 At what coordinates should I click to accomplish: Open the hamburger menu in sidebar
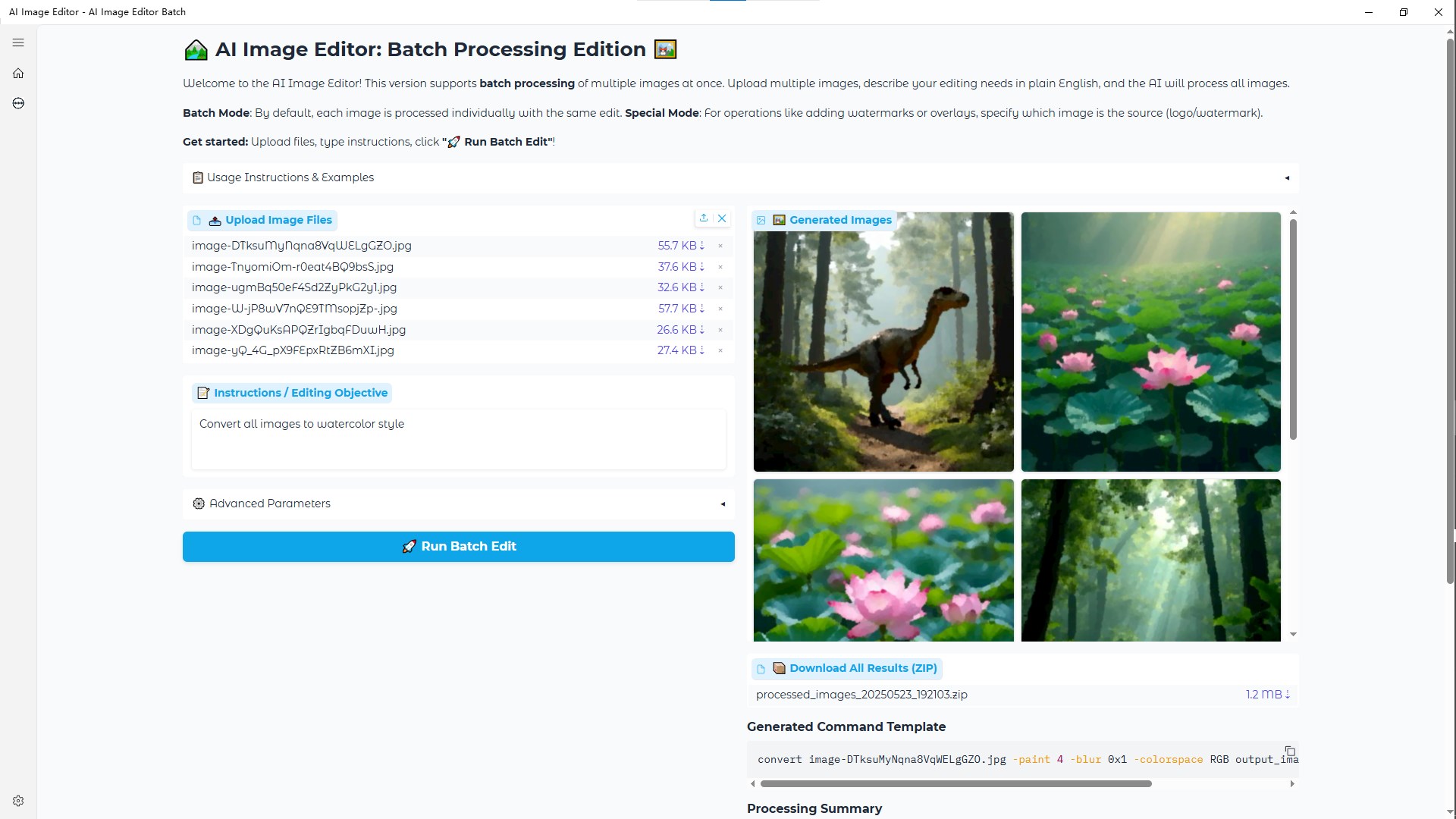tap(18, 42)
